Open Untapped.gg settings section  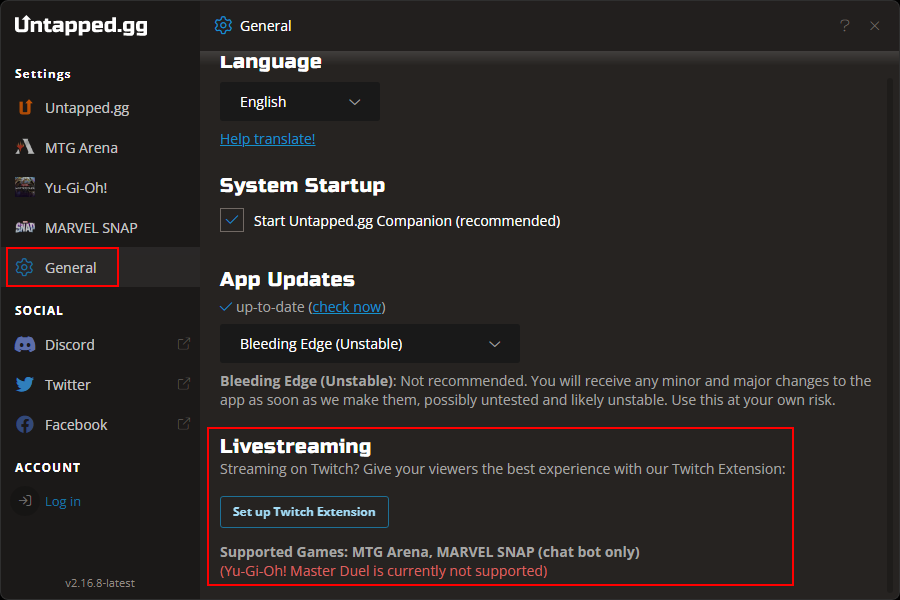(x=100, y=107)
